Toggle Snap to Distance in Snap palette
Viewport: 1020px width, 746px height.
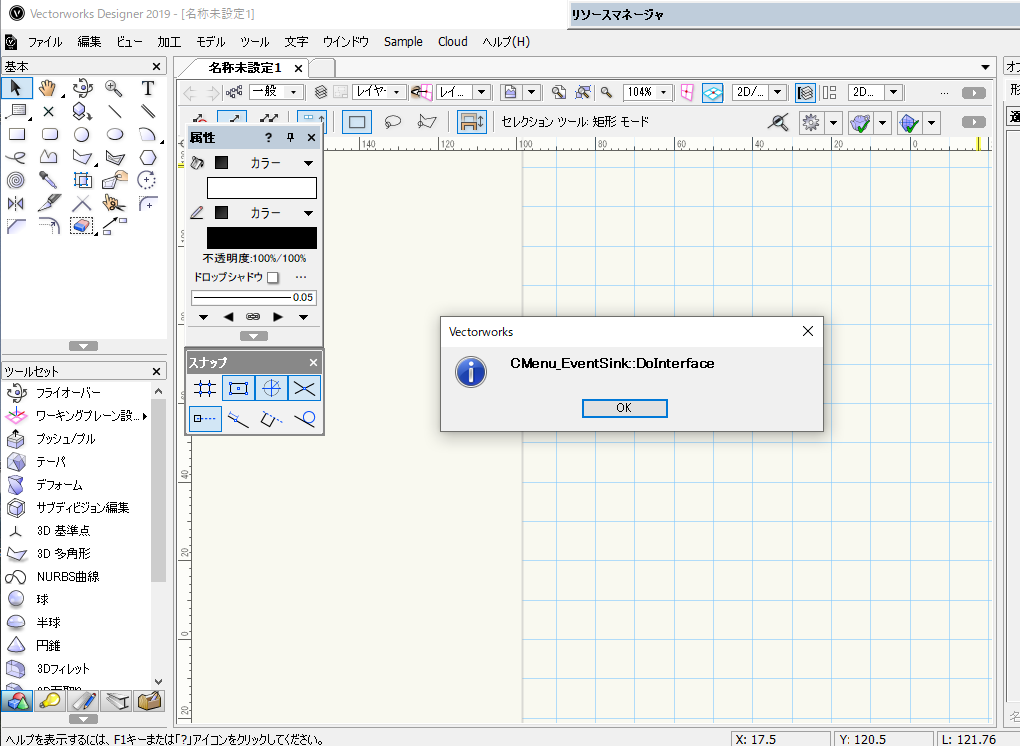238,419
